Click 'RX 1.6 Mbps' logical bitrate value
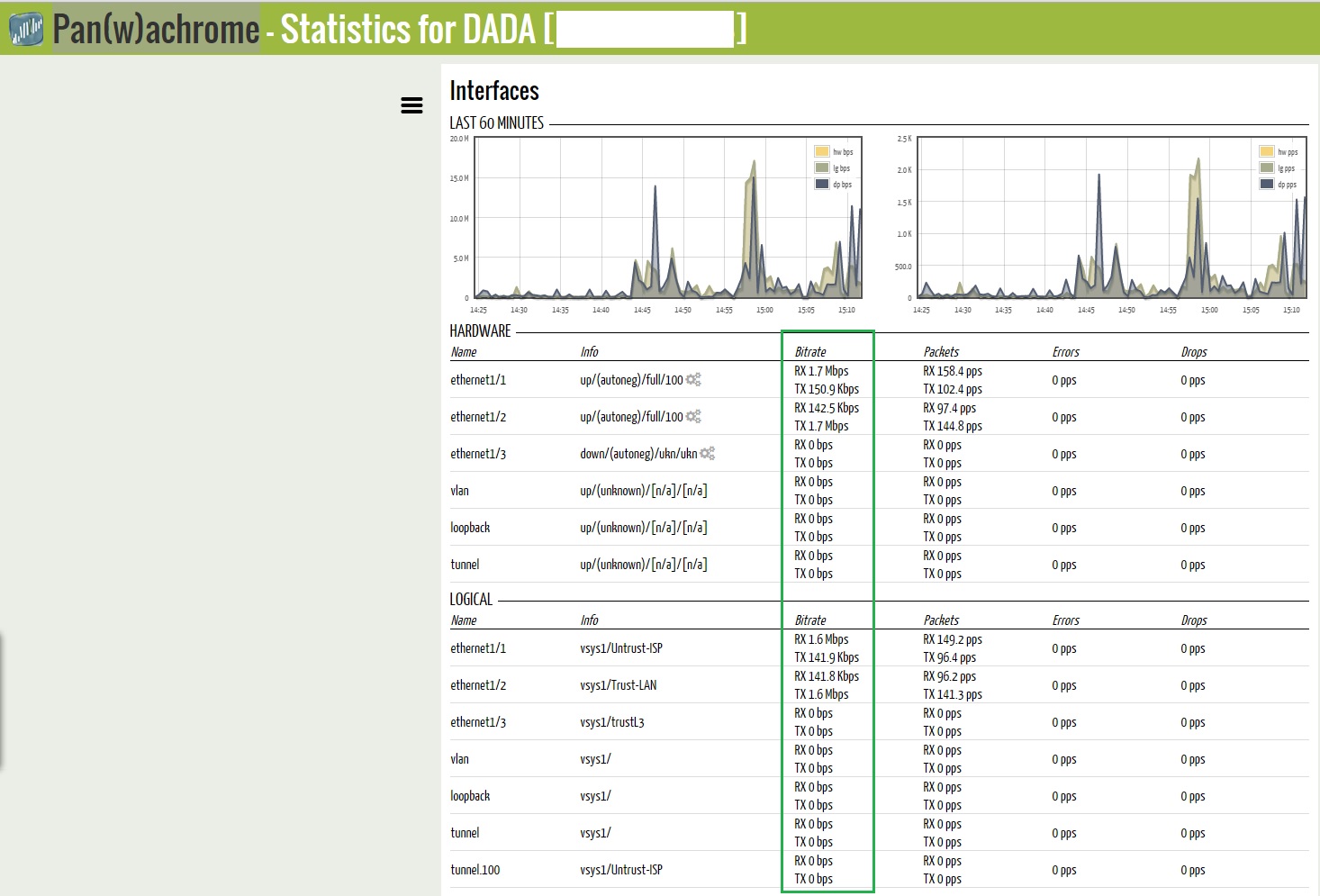The image size is (1320, 896). [821, 639]
